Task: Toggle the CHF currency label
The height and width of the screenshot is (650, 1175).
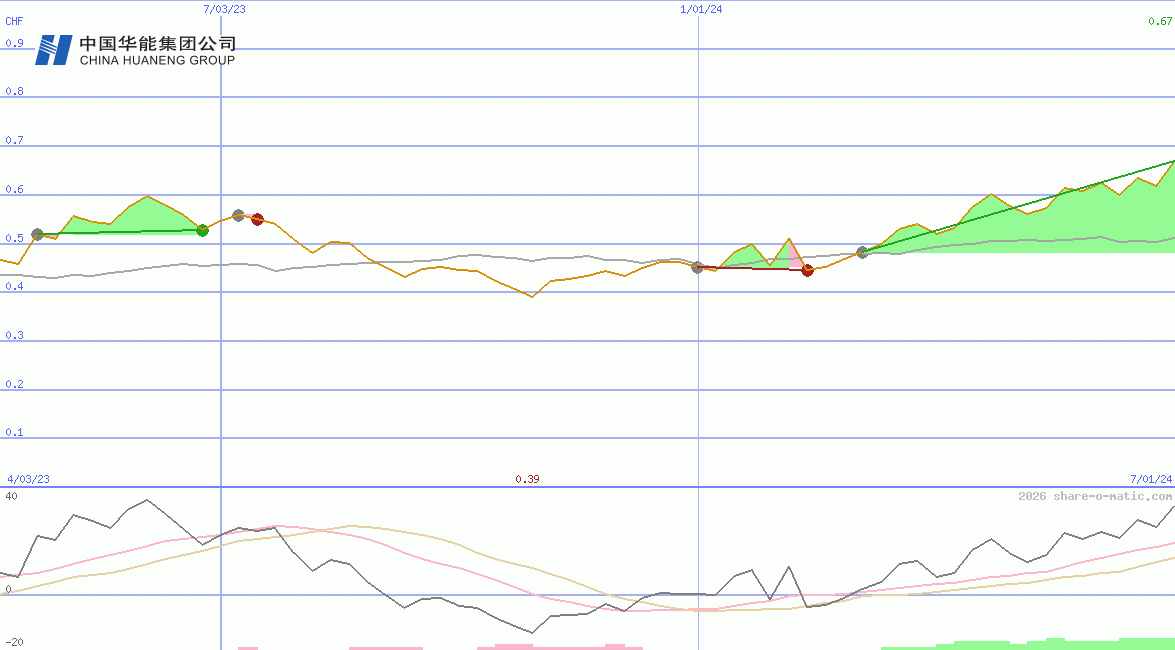Action: tap(14, 21)
